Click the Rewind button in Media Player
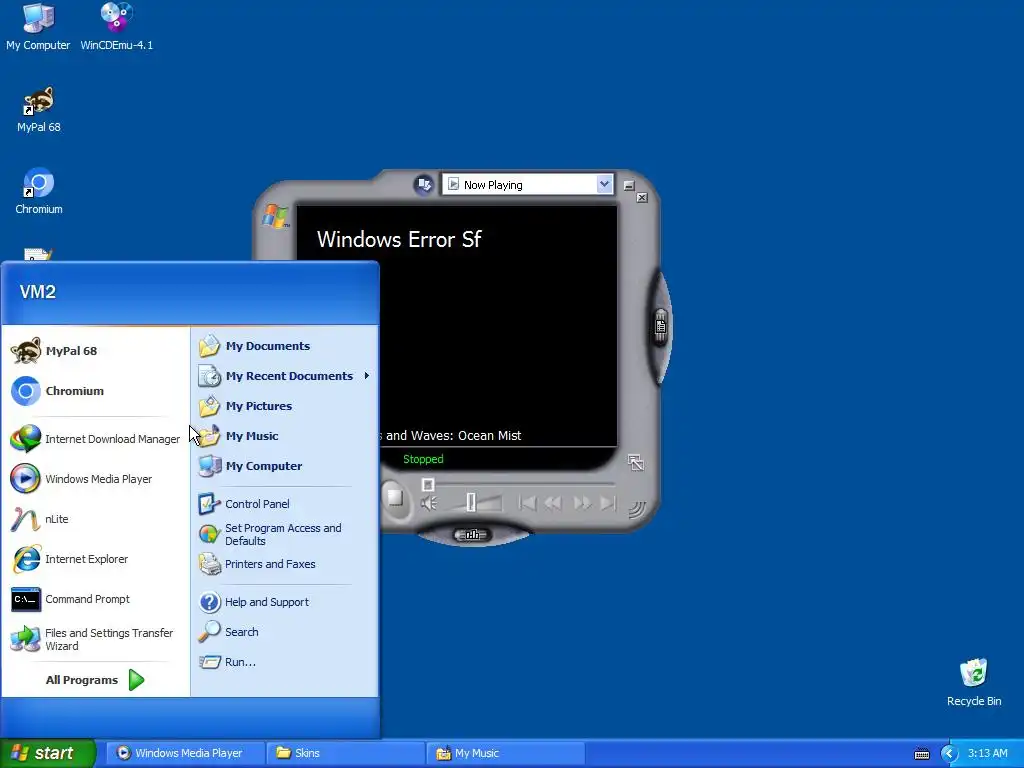Screen dimensions: 1024x768 pyautogui.click(x=553, y=503)
